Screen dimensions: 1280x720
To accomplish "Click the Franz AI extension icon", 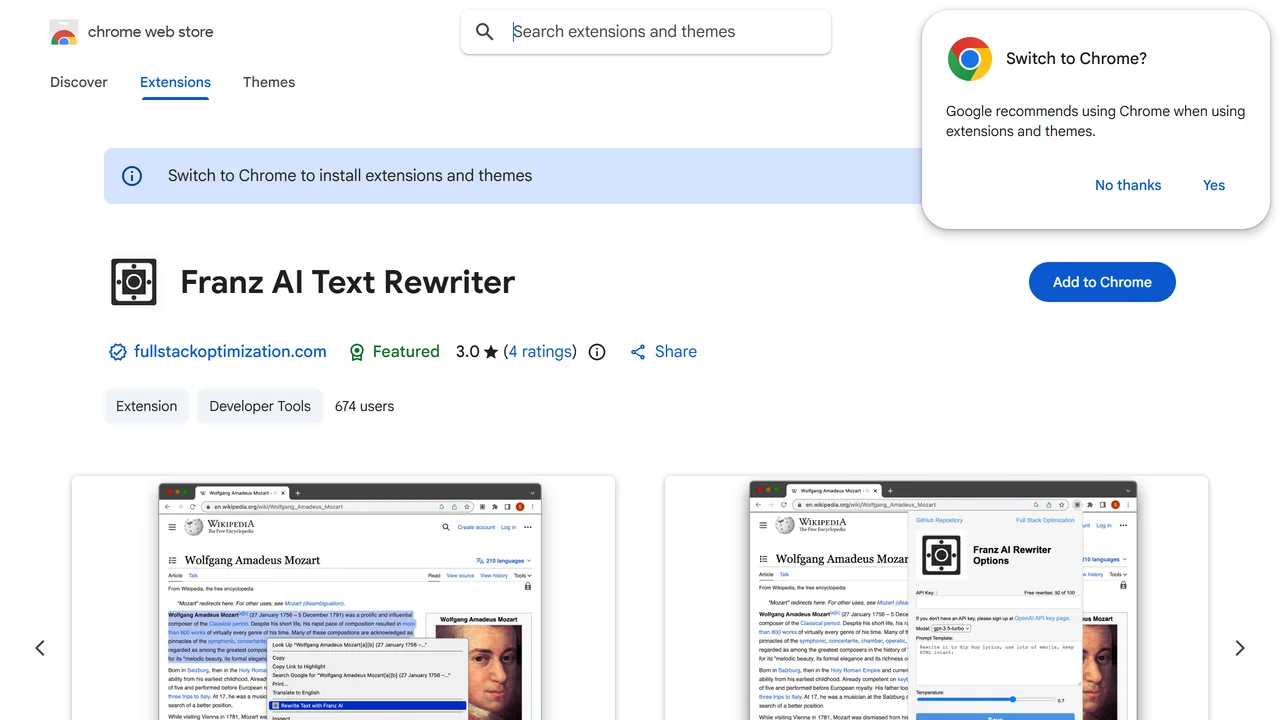I will click(133, 282).
